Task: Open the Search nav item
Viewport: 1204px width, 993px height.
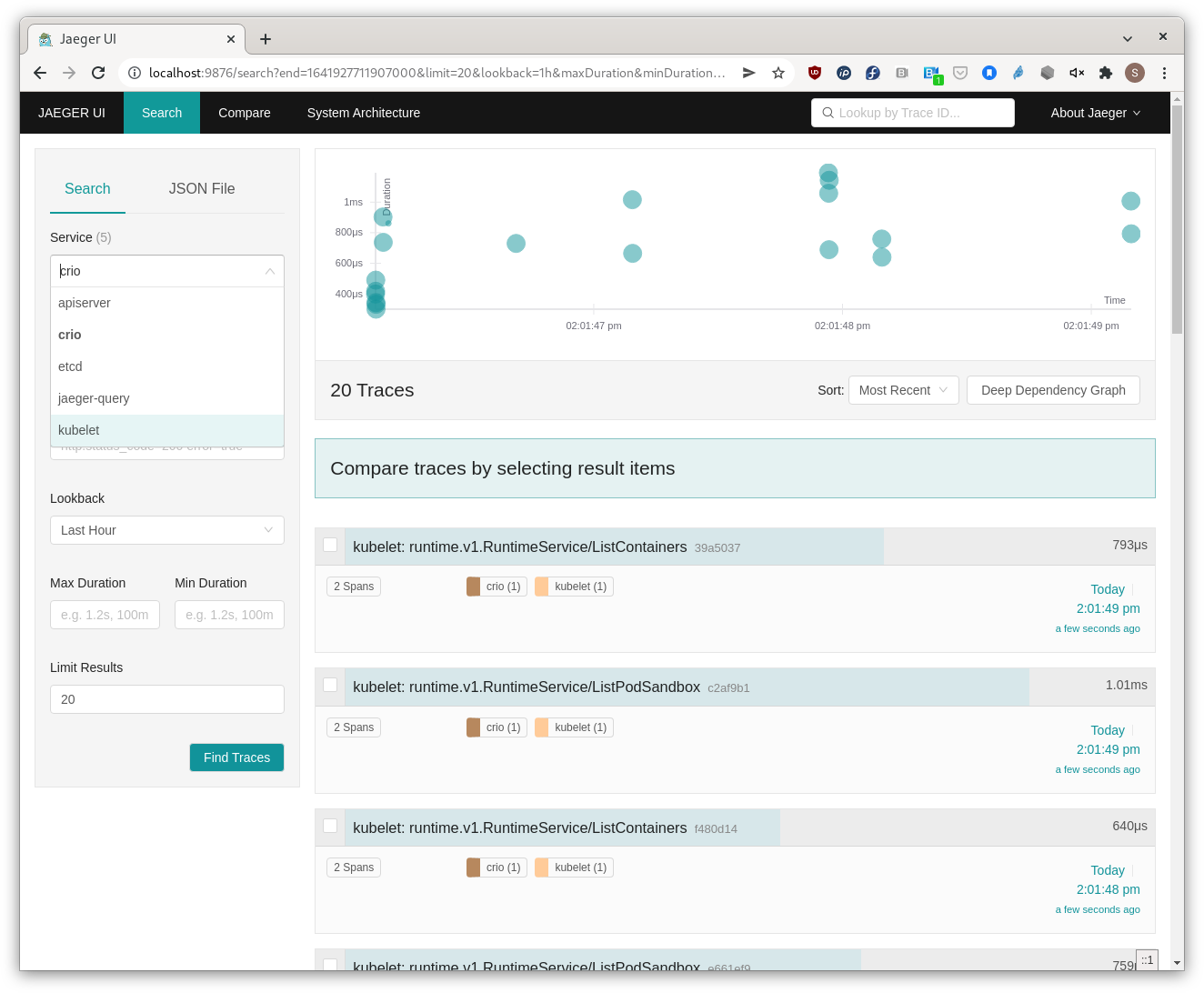Action: (x=162, y=113)
